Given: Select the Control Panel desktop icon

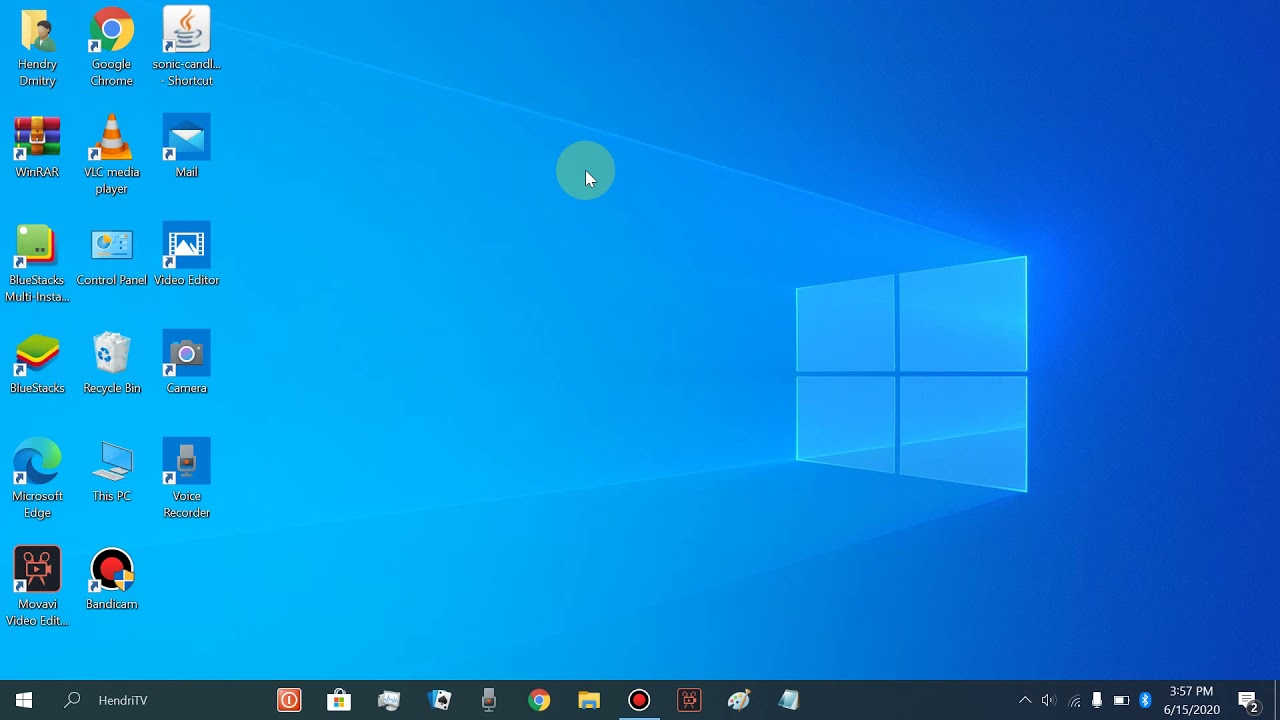Looking at the screenshot, I should (x=111, y=255).
